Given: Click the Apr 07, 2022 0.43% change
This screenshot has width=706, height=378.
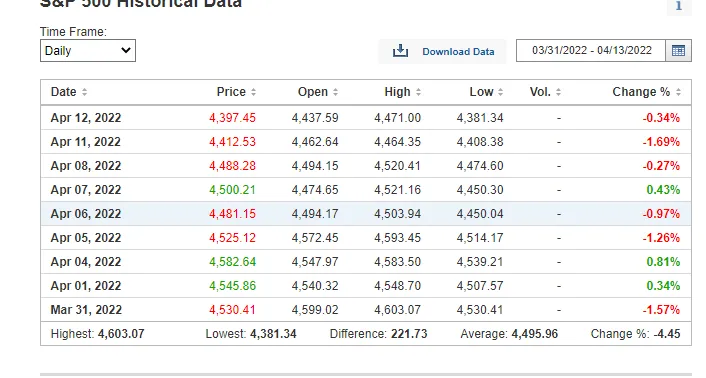Looking at the screenshot, I should pyautogui.click(x=663, y=190).
